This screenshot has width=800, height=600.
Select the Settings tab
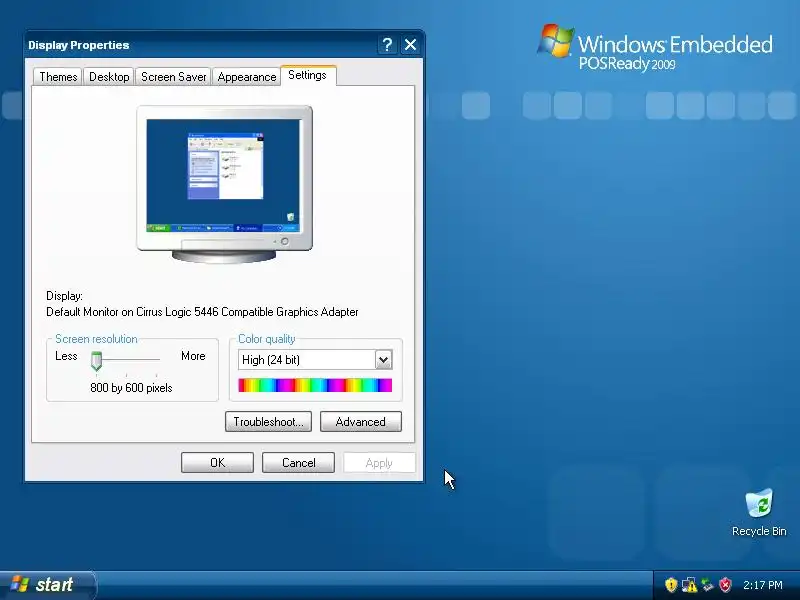308,75
